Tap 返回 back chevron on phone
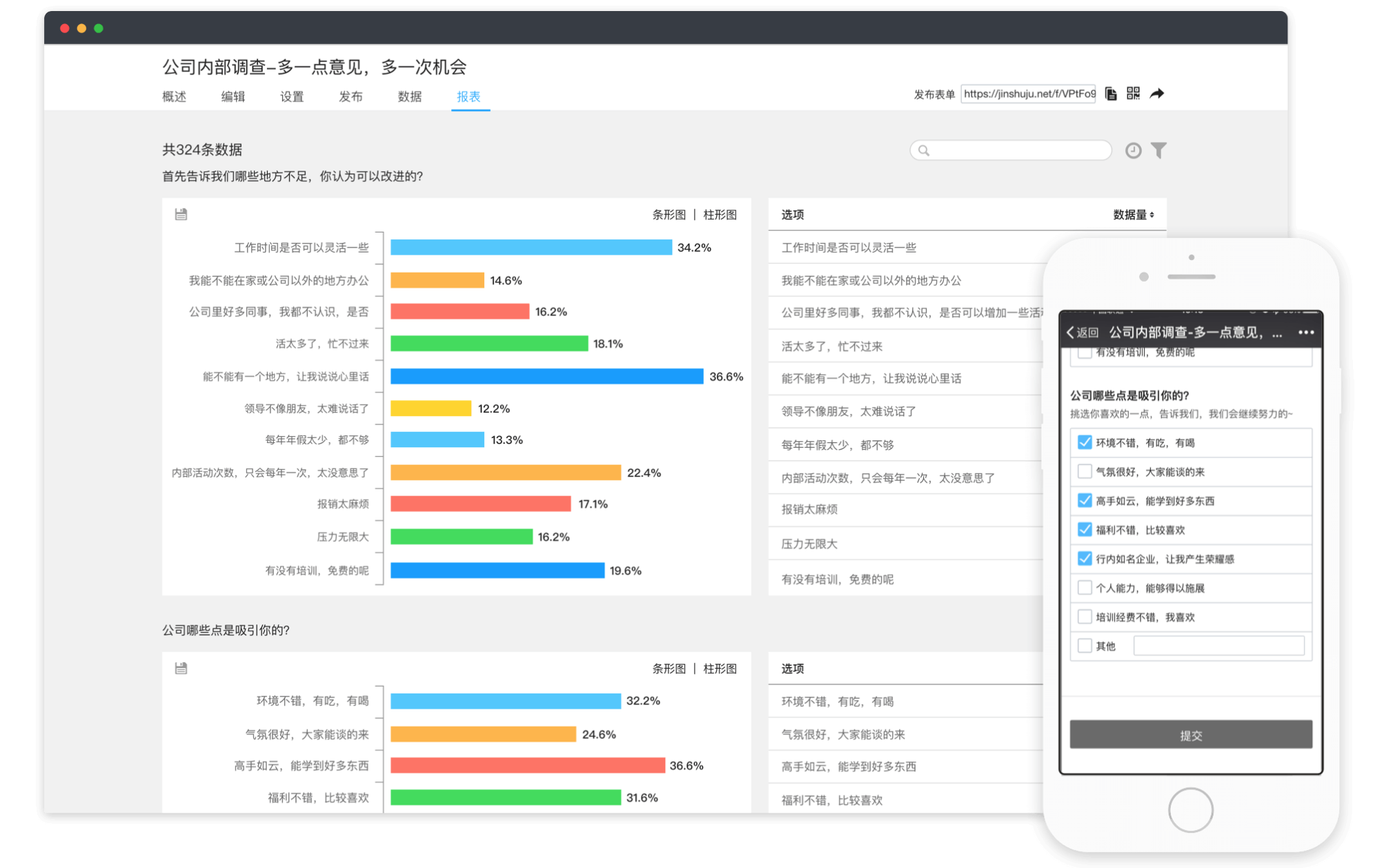Viewport: 1373px width, 868px height. (1082, 333)
